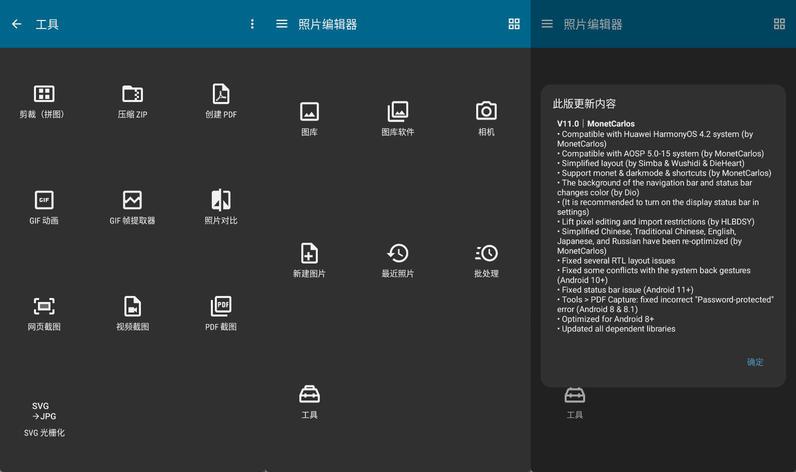Expand the three-dot overflow menu in 工具 header
The image size is (796, 472).
252,24
